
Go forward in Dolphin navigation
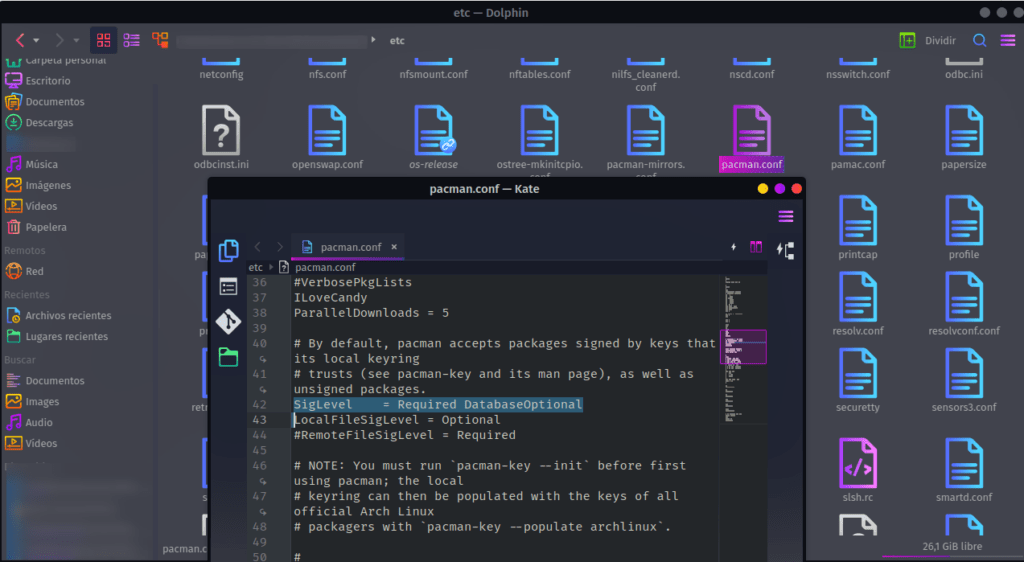(59, 40)
